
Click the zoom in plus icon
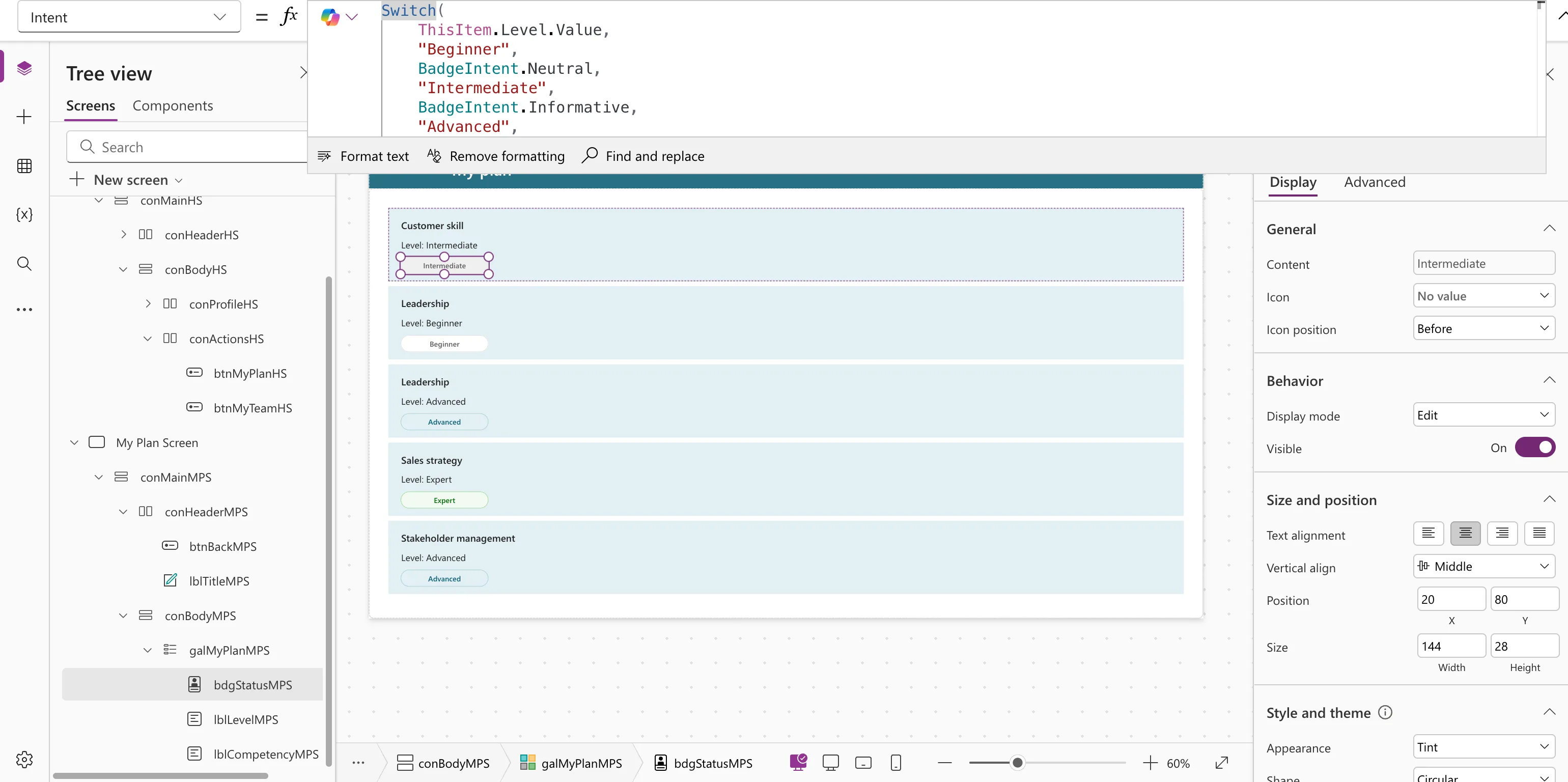click(x=1150, y=763)
